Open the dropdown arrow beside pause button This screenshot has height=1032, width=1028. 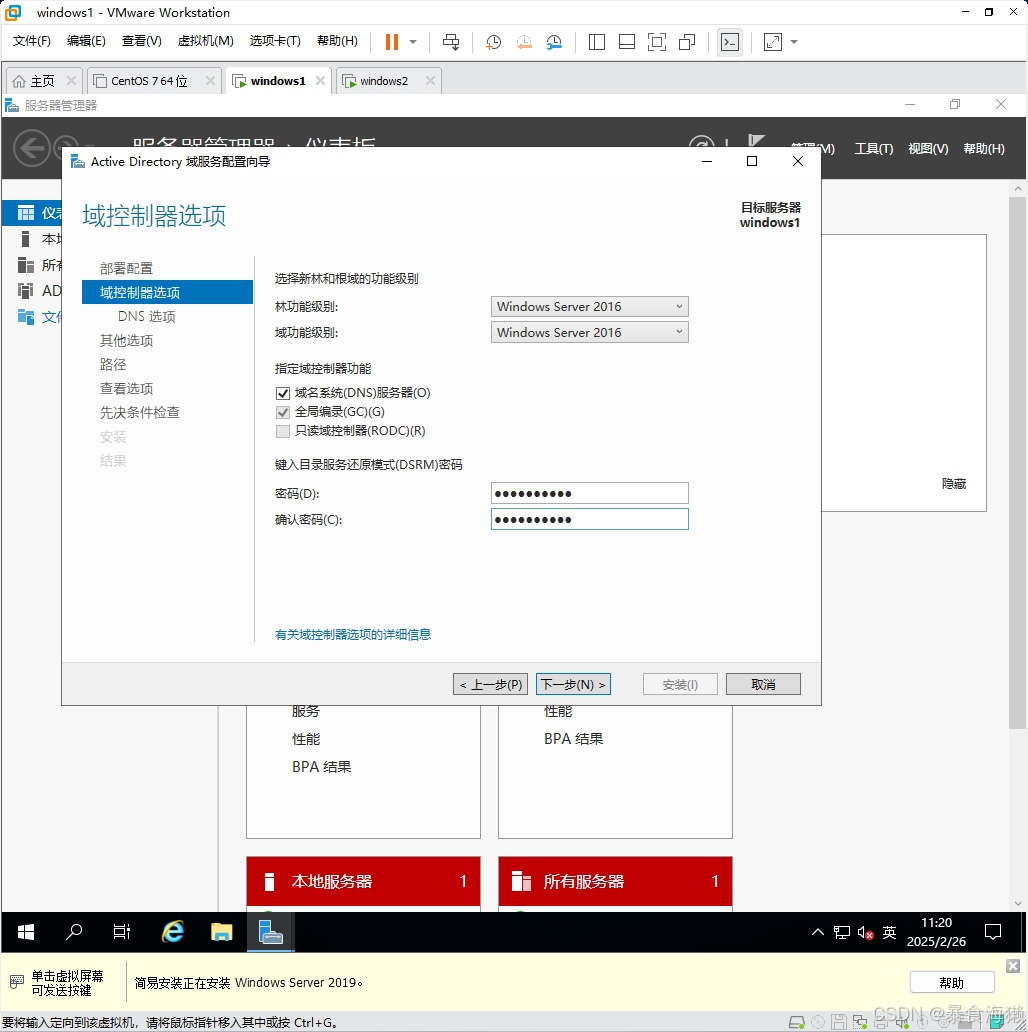(413, 42)
